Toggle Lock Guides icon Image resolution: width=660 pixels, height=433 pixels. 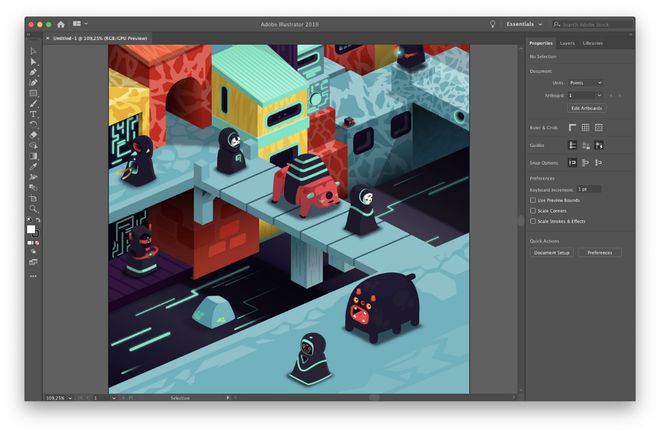coord(585,145)
